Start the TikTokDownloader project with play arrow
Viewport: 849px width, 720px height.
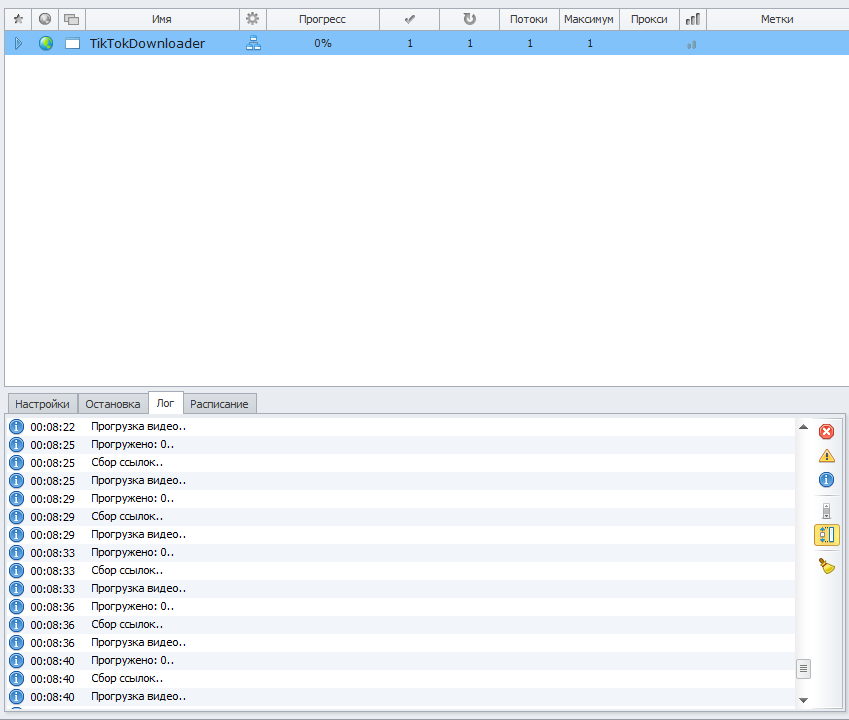pyautogui.click(x=18, y=43)
